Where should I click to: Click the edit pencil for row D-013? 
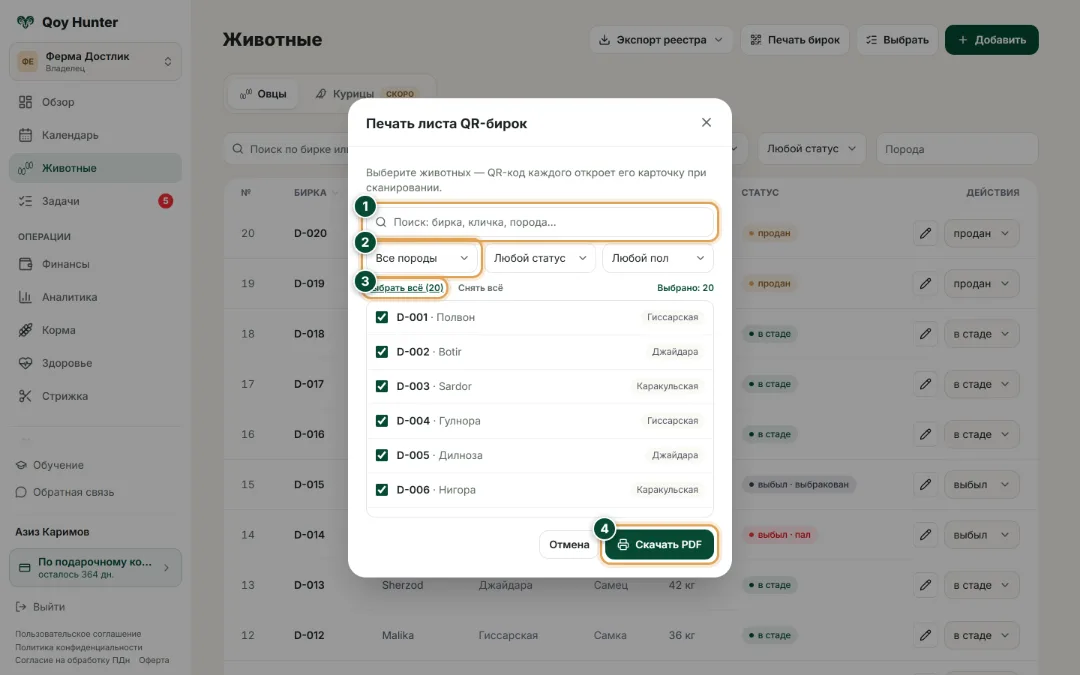coord(925,585)
